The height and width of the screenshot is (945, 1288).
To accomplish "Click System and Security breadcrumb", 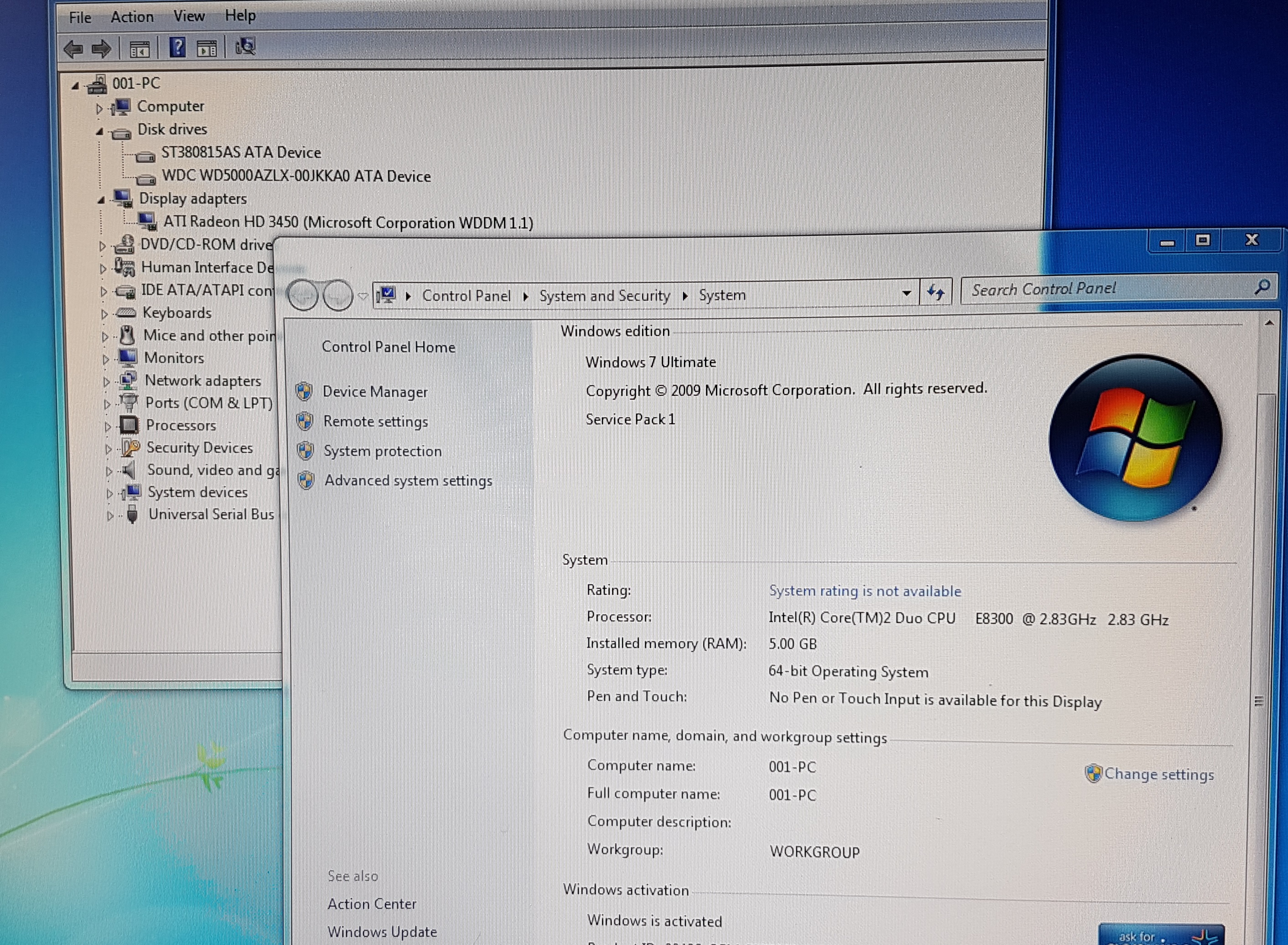I will tap(604, 296).
